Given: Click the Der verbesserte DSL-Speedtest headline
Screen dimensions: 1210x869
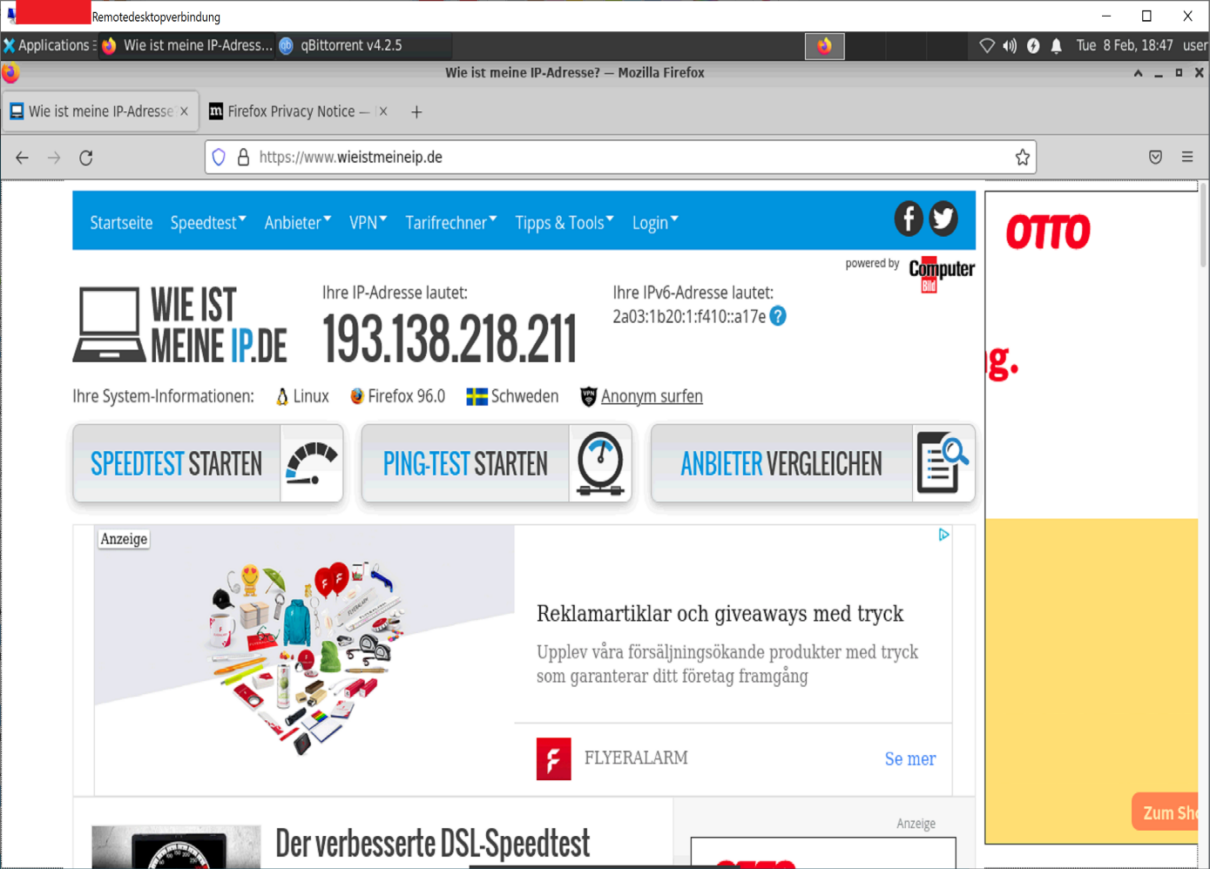Looking at the screenshot, I should (432, 844).
